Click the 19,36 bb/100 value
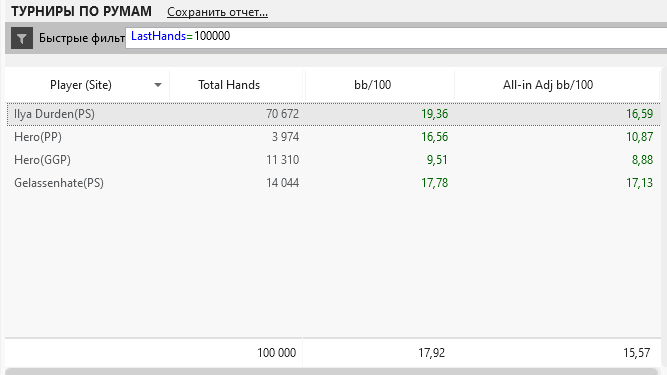Viewport: 667px width, 375px height. 434,114
